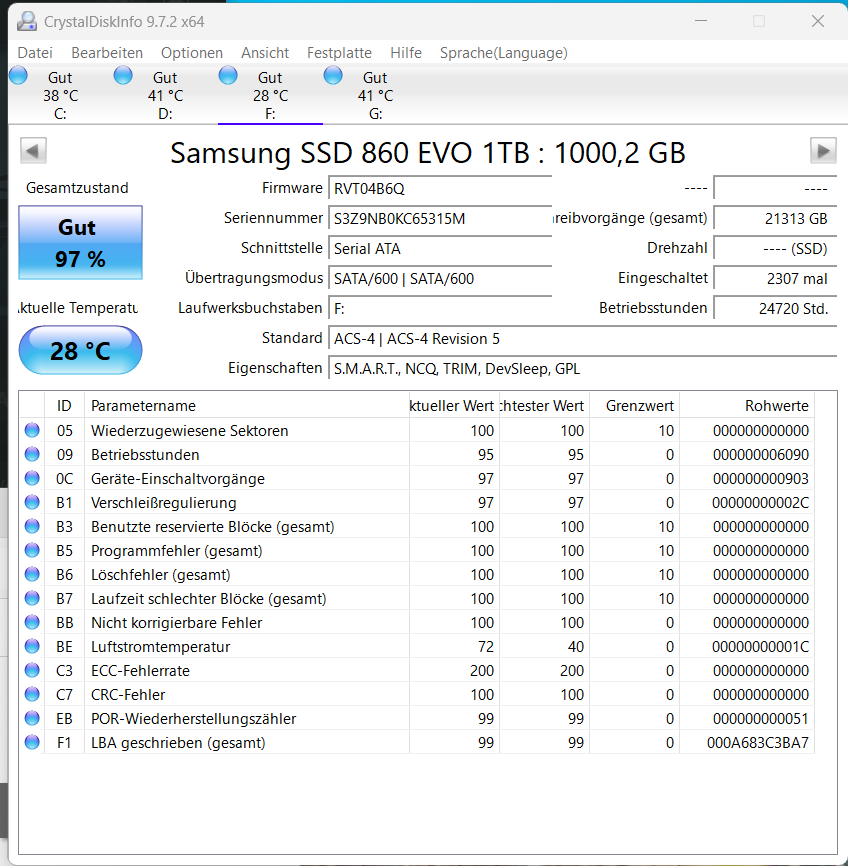Open the Festplatte menu
The image size is (848, 866).
[339, 53]
